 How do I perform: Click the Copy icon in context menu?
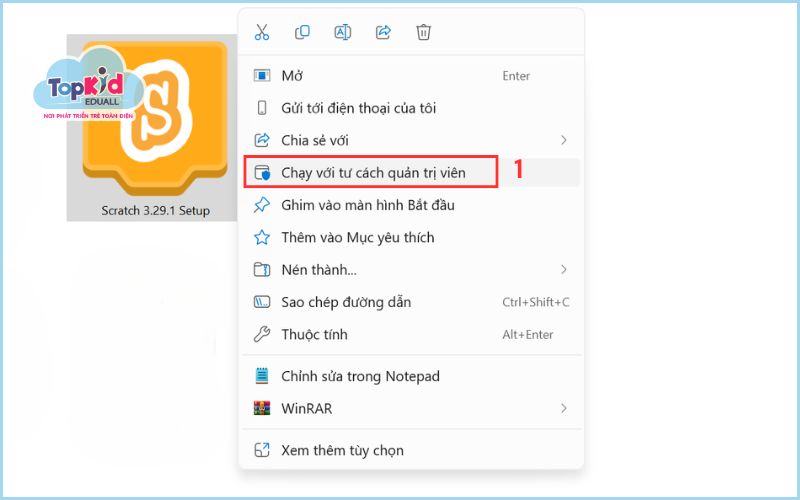(x=302, y=32)
